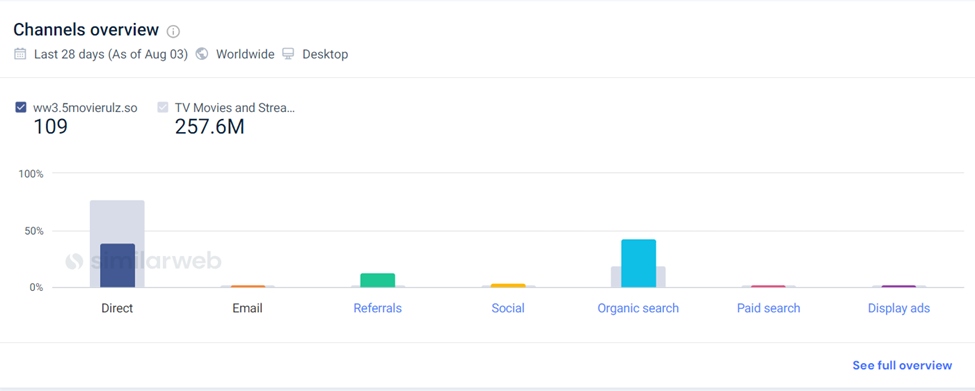975x391 pixels.
Task: Open the Display ads channel link
Action: click(899, 308)
